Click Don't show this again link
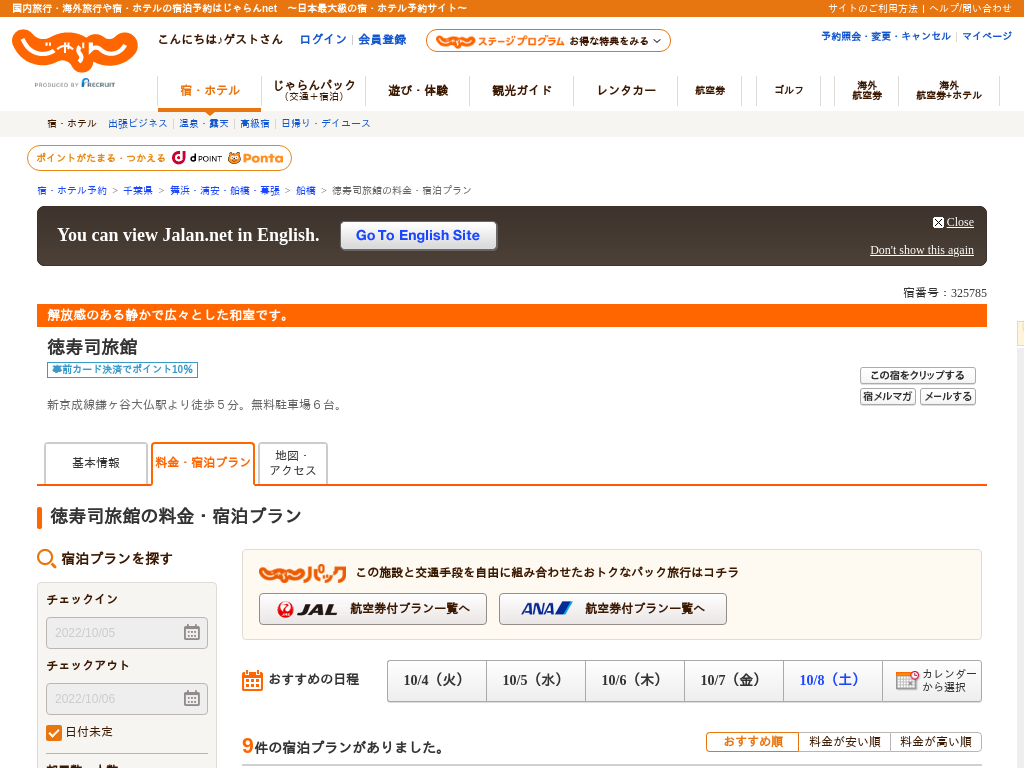Screen dimensions: 1024x768 click(x=921, y=250)
